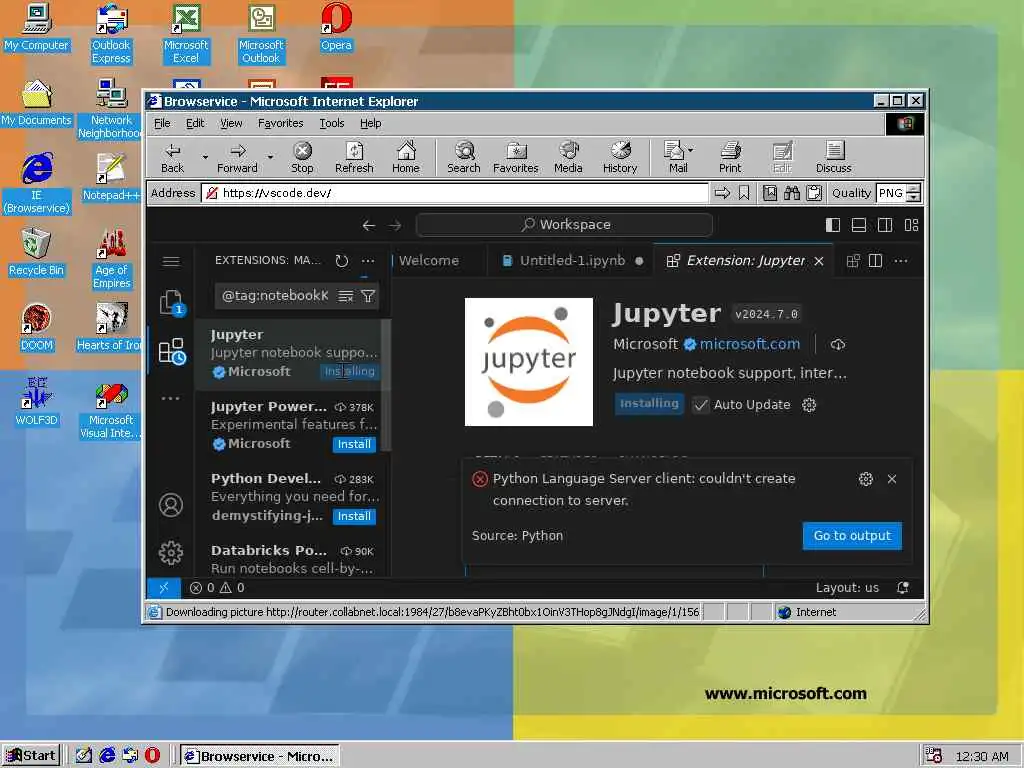
Task: Show errors and warnings in status bar
Action: coord(217,588)
